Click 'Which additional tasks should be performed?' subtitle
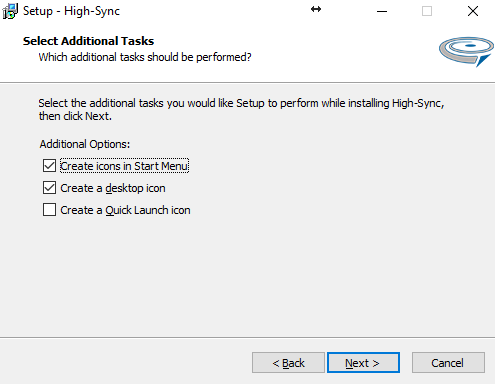495x384 pixels. pyautogui.click(x=145, y=57)
